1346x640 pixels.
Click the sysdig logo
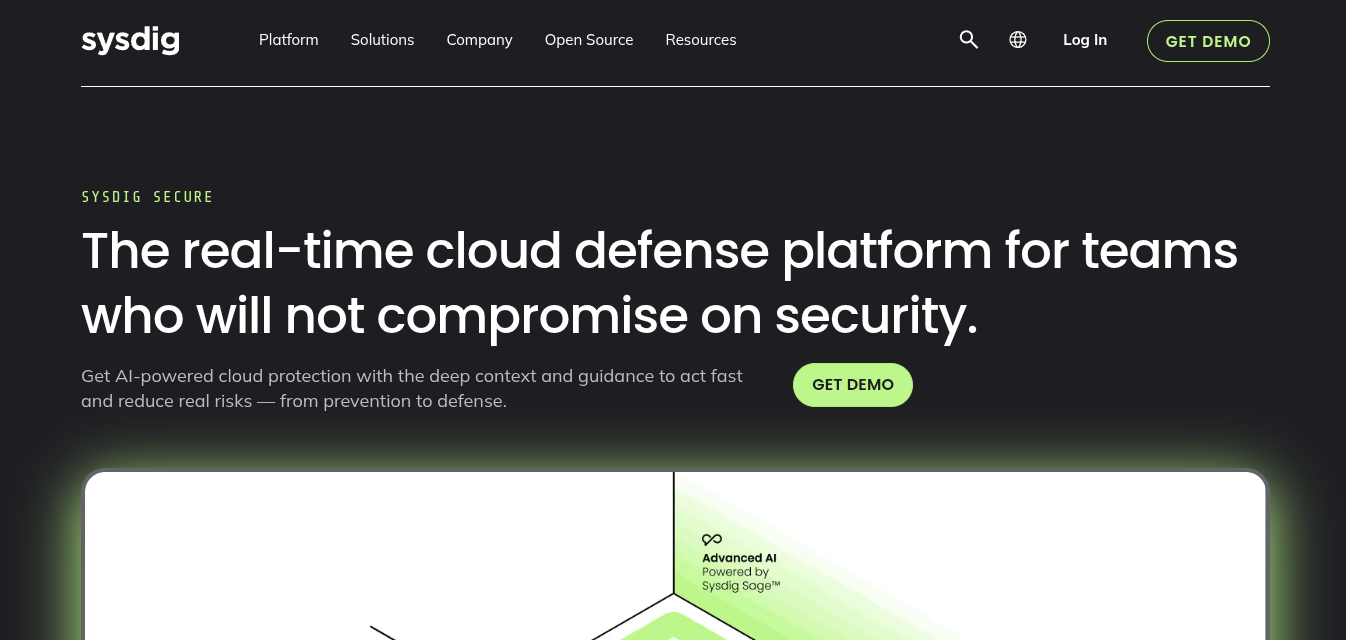pyautogui.click(x=130, y=40)
